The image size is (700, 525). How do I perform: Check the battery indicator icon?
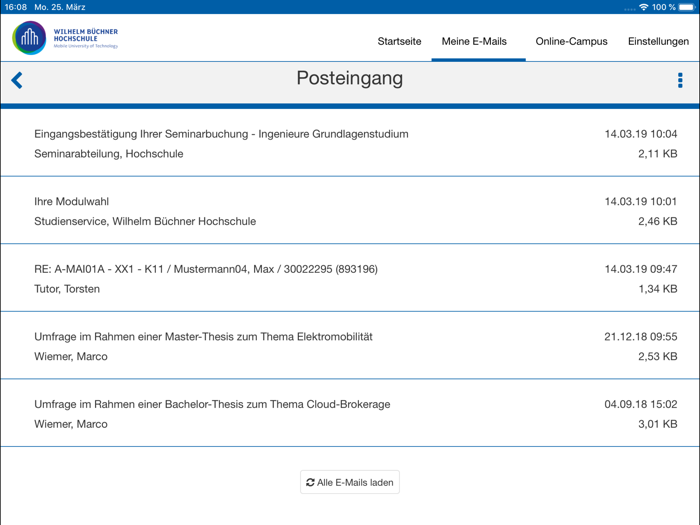coord(687,7)
